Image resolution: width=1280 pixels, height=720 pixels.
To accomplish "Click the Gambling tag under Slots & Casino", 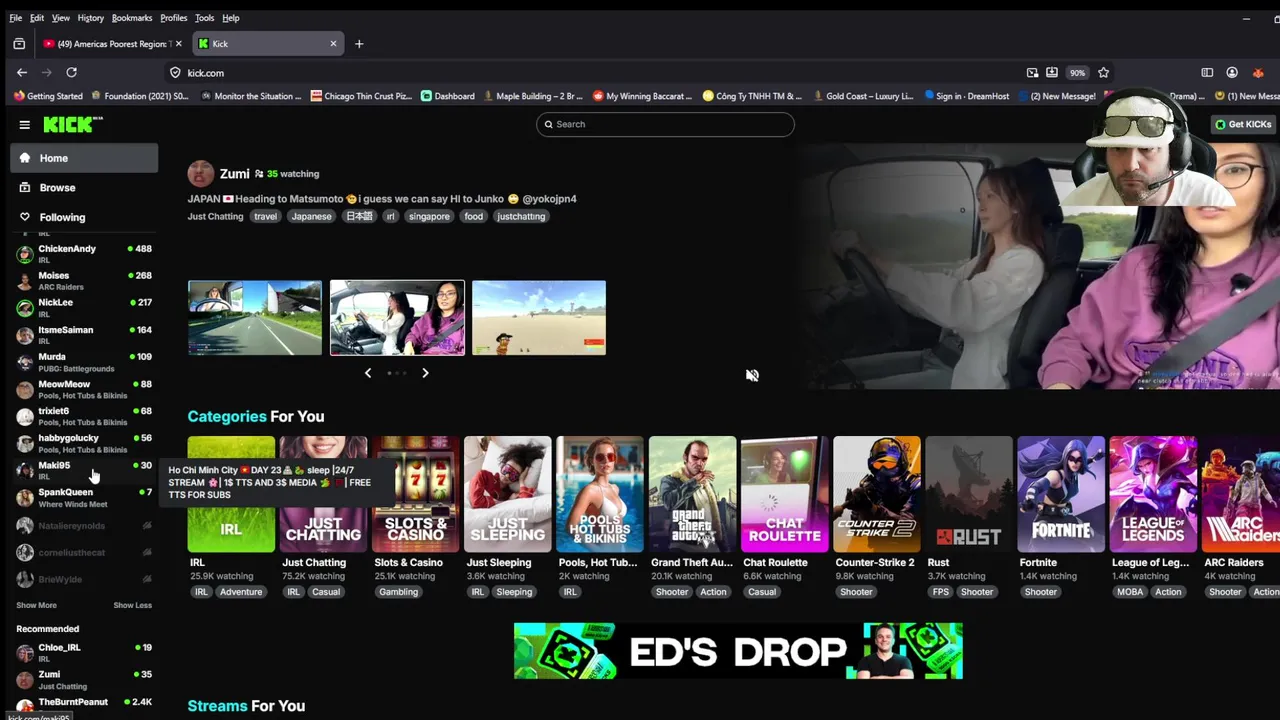I will (398, 592).
